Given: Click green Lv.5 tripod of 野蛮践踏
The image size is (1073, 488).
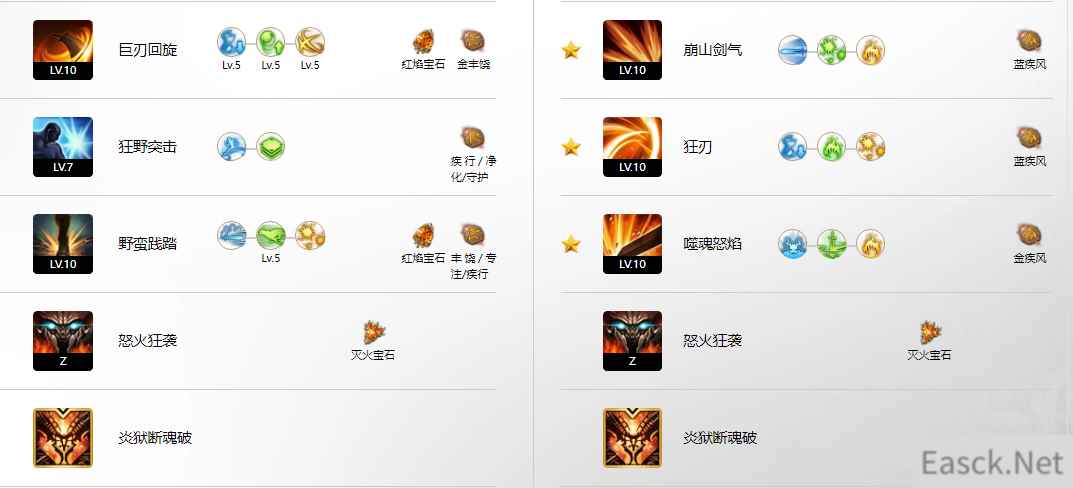Looking at the screenshot, I should point(270,235).
